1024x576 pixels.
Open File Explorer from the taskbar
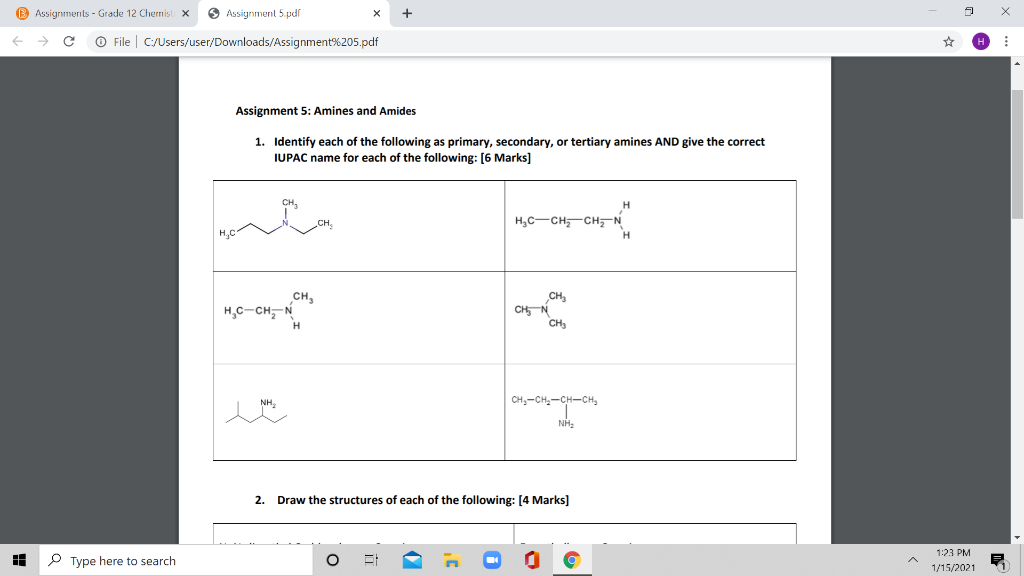(x=452, y=560)
